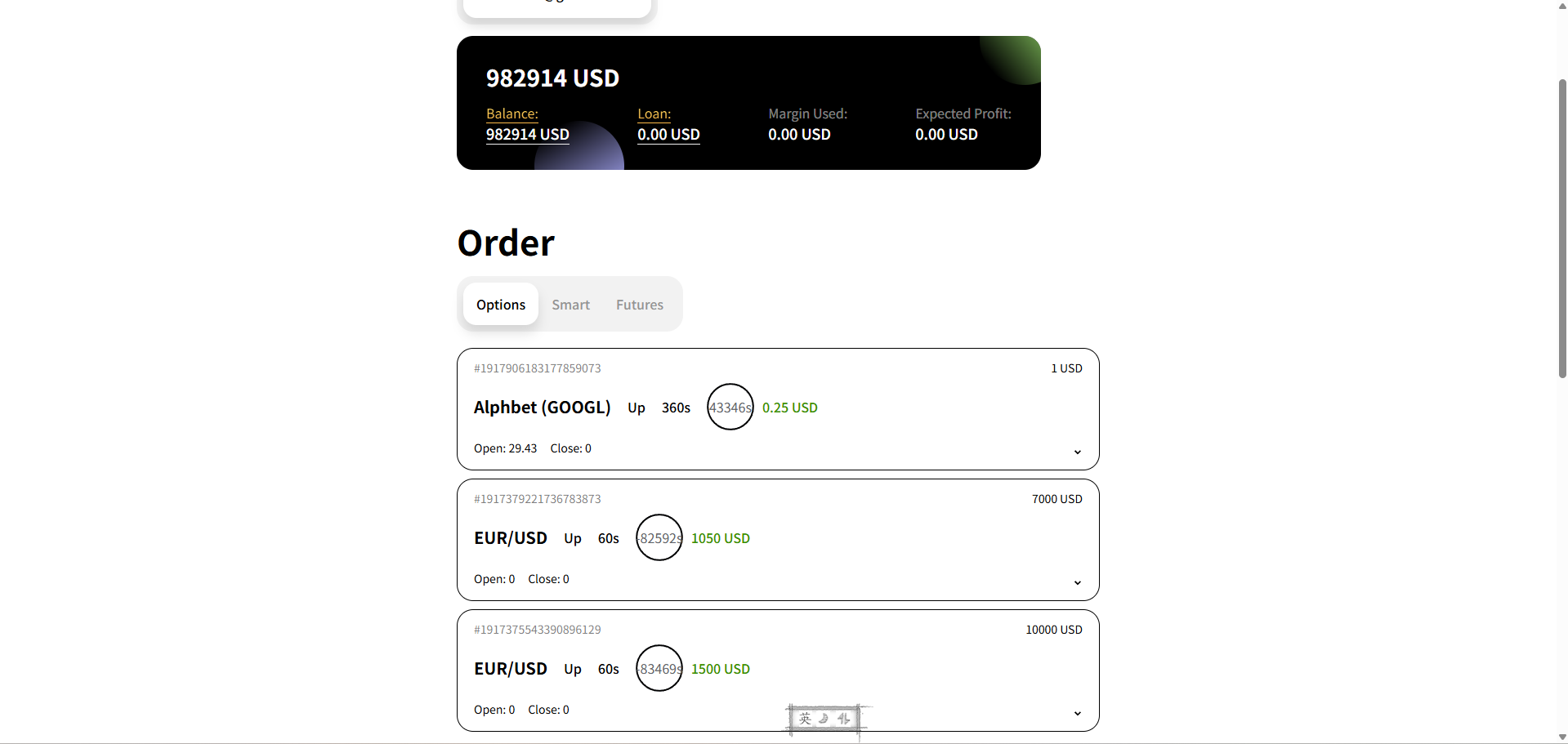
Task: Click the 82592s countdown circle
Action: 659,537
